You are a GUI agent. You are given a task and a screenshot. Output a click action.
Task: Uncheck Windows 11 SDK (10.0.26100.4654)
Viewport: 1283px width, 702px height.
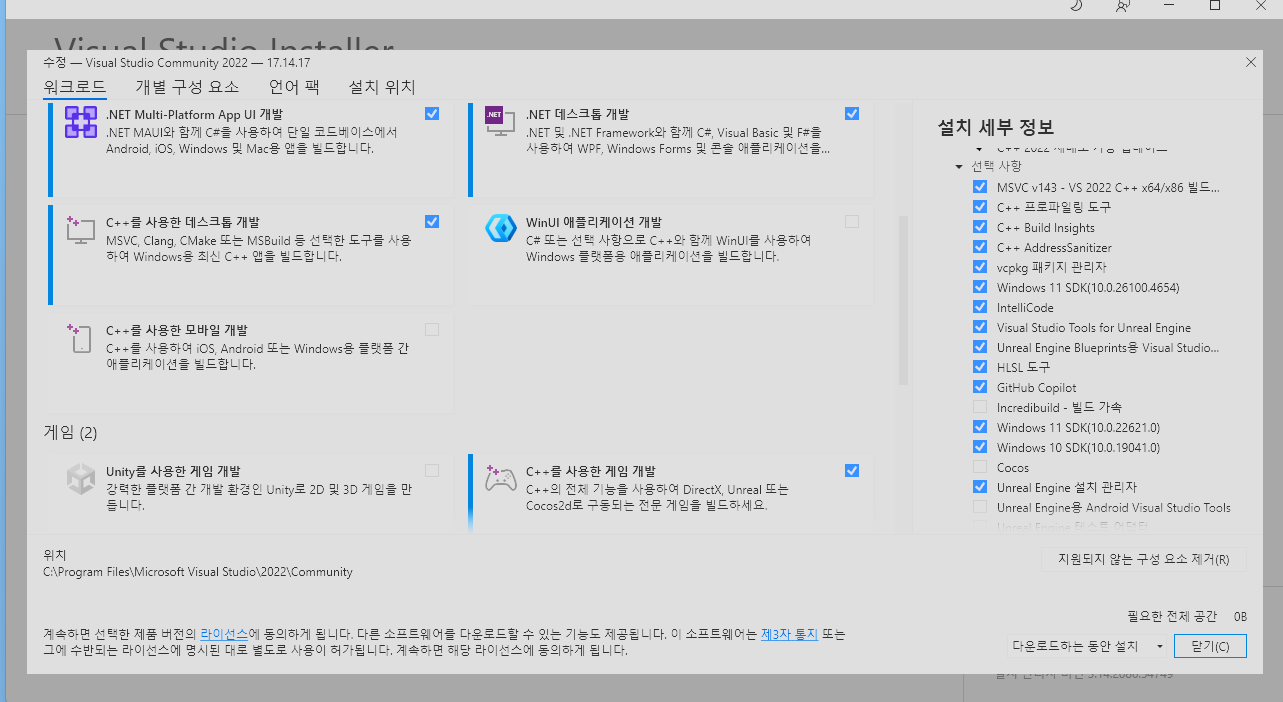pyautogui.click(x=979, y=287)
